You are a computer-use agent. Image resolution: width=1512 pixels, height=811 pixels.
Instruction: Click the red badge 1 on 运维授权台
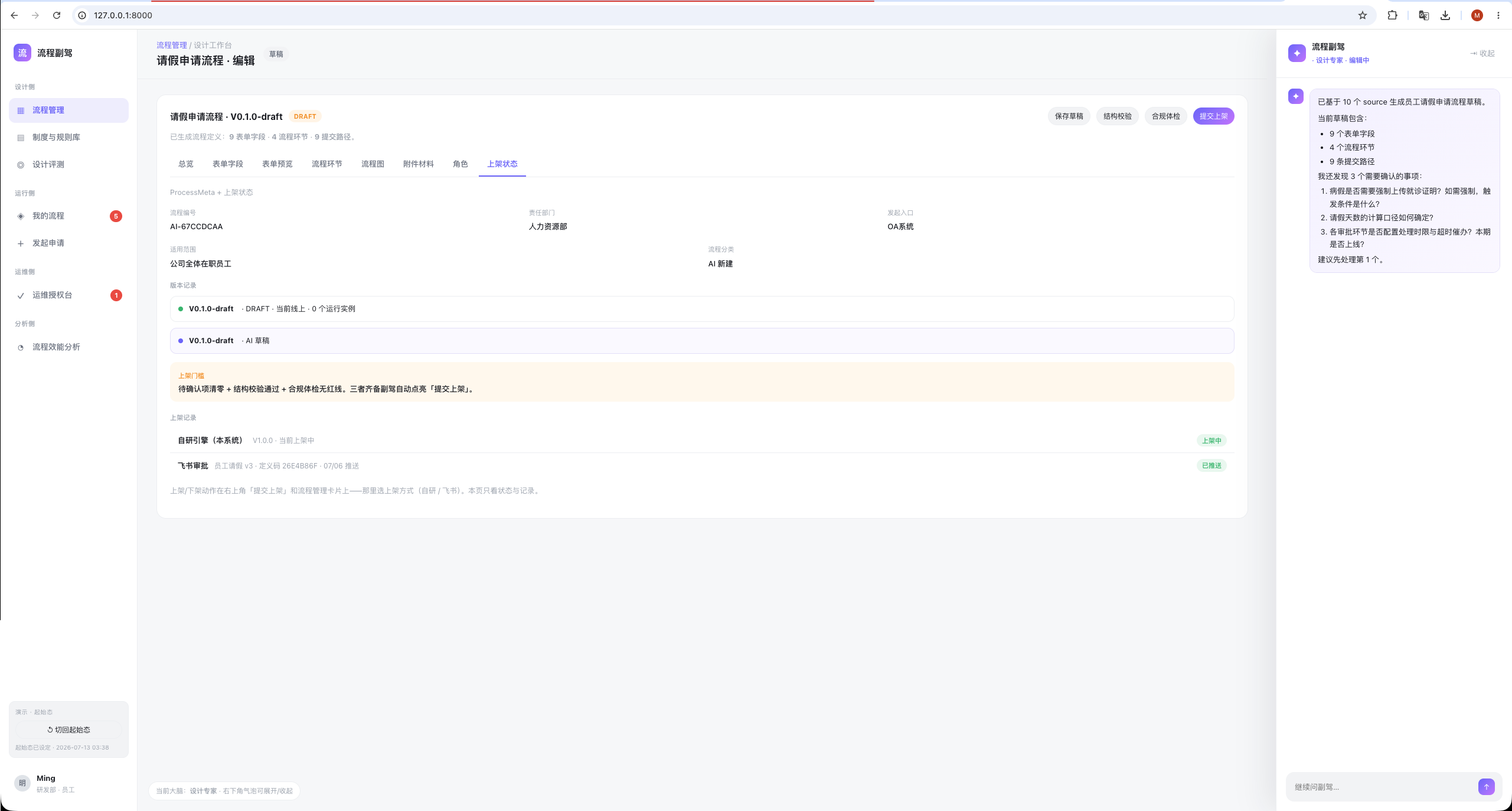click(x=116, y=295)
